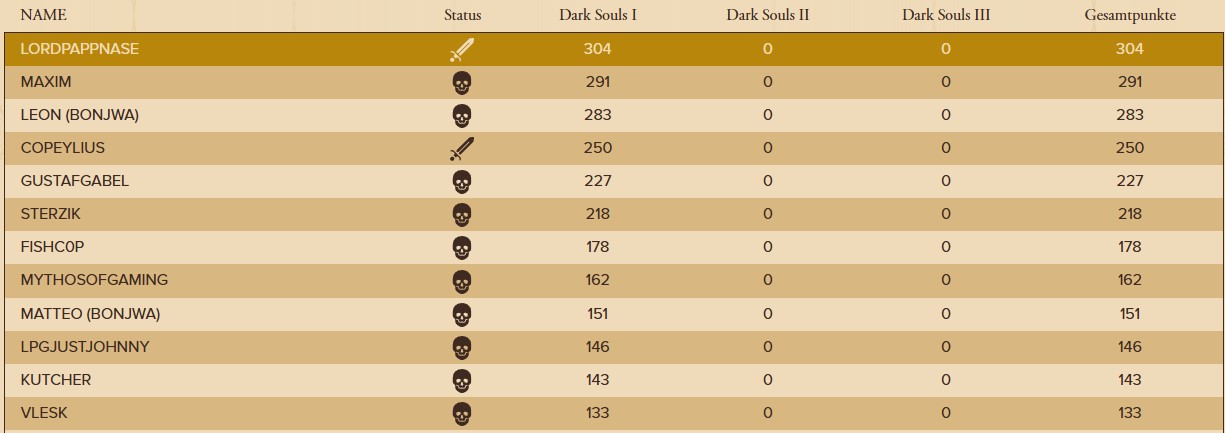Click Gesamtpunkte value 304 in top row
The image size is (1225, 433).
(x=1130, y=49)
